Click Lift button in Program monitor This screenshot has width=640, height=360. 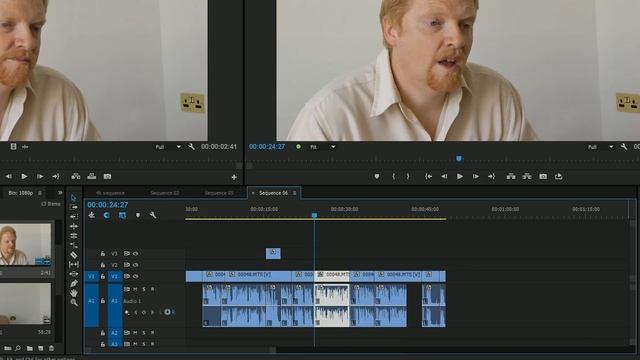coord(511,176)
